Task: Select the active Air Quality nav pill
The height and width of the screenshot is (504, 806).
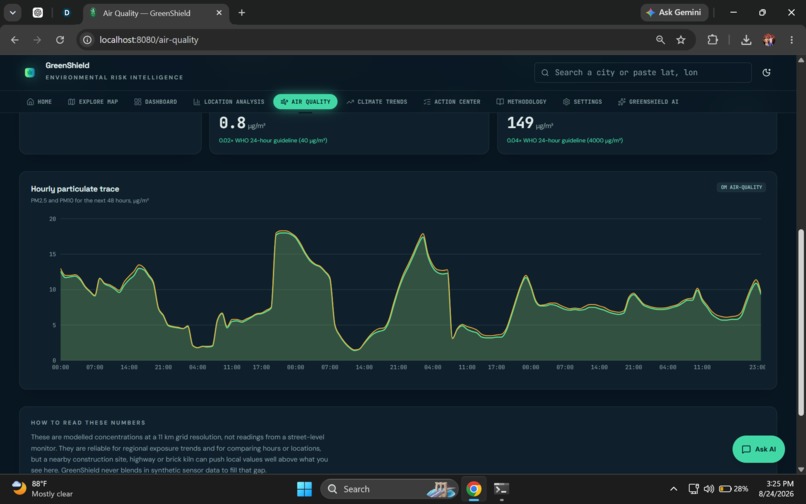Action: [x=305, y=102]
